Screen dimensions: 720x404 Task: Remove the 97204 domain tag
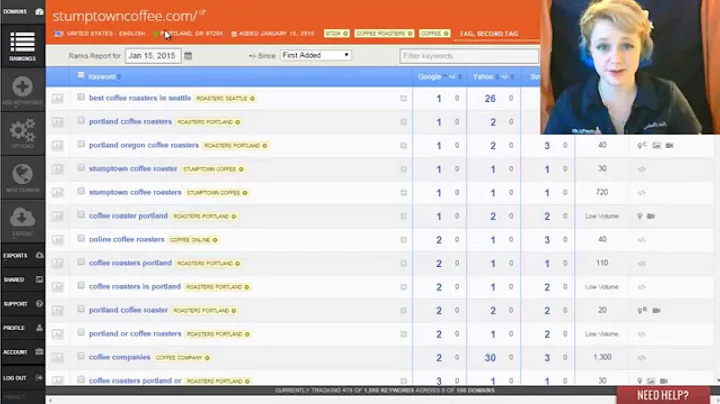345,34
